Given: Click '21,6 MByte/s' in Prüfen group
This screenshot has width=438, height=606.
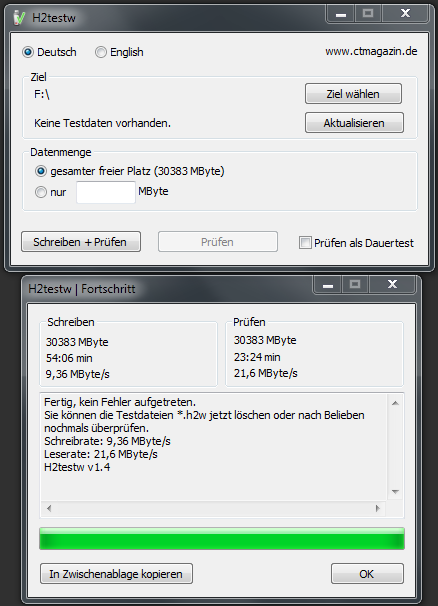Looking at the screenshot, I should pyautogui.click(x=266, y=373).
